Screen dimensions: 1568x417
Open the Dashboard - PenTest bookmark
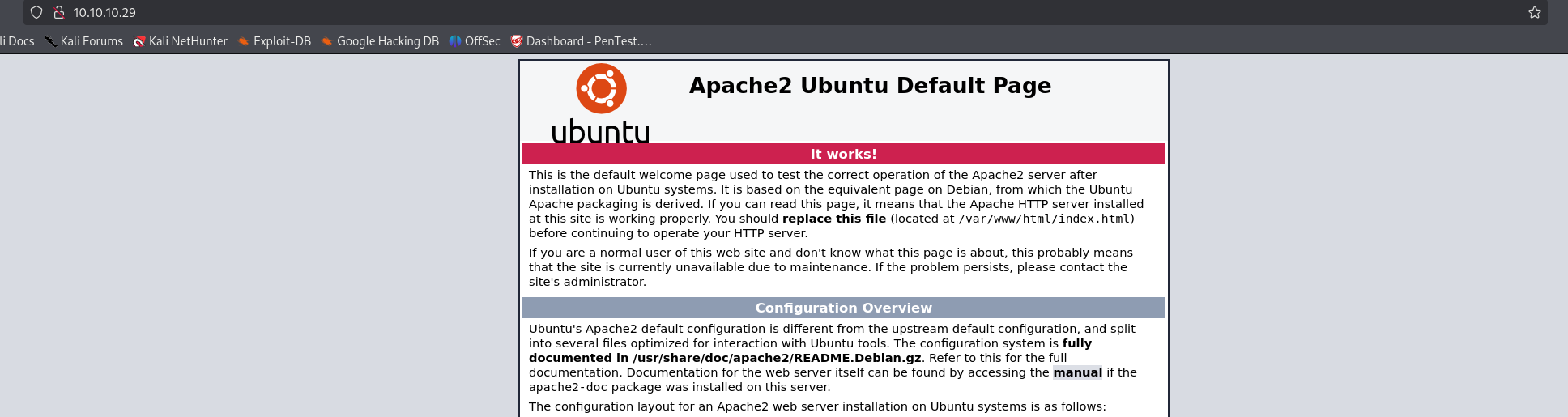click(x=581, y=41)
